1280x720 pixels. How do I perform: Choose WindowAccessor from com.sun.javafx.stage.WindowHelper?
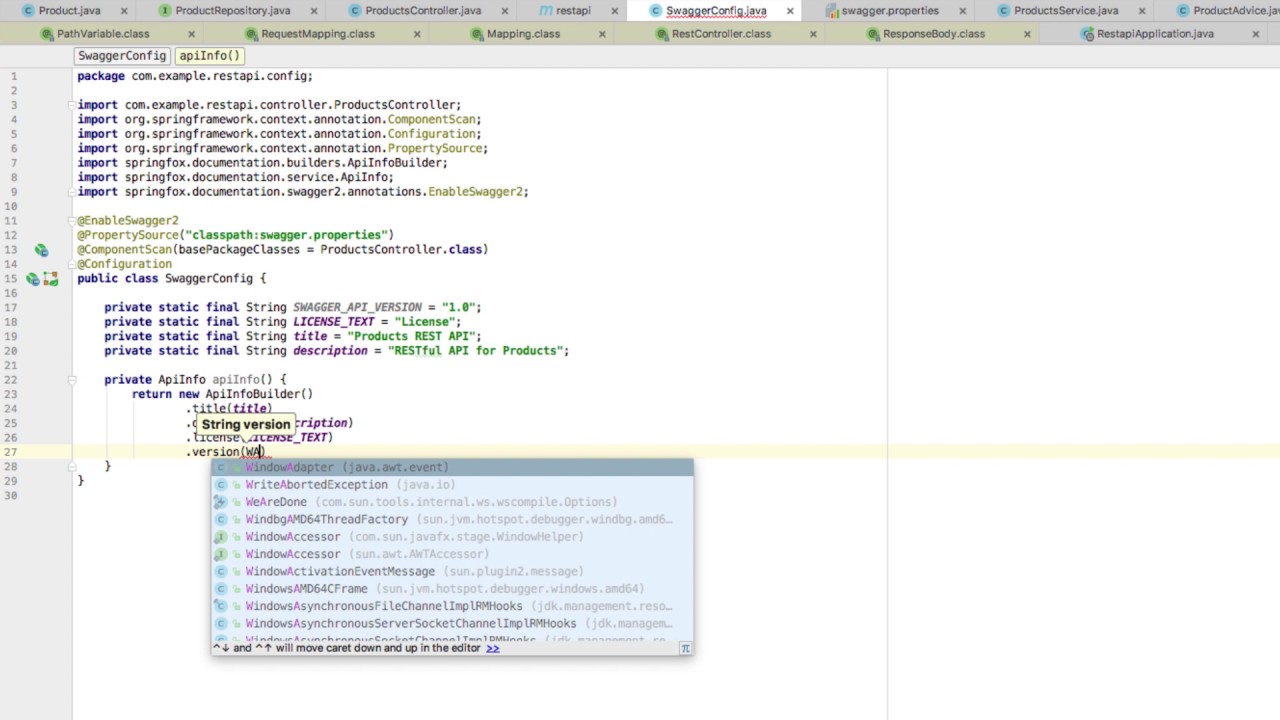pos(452,537)
